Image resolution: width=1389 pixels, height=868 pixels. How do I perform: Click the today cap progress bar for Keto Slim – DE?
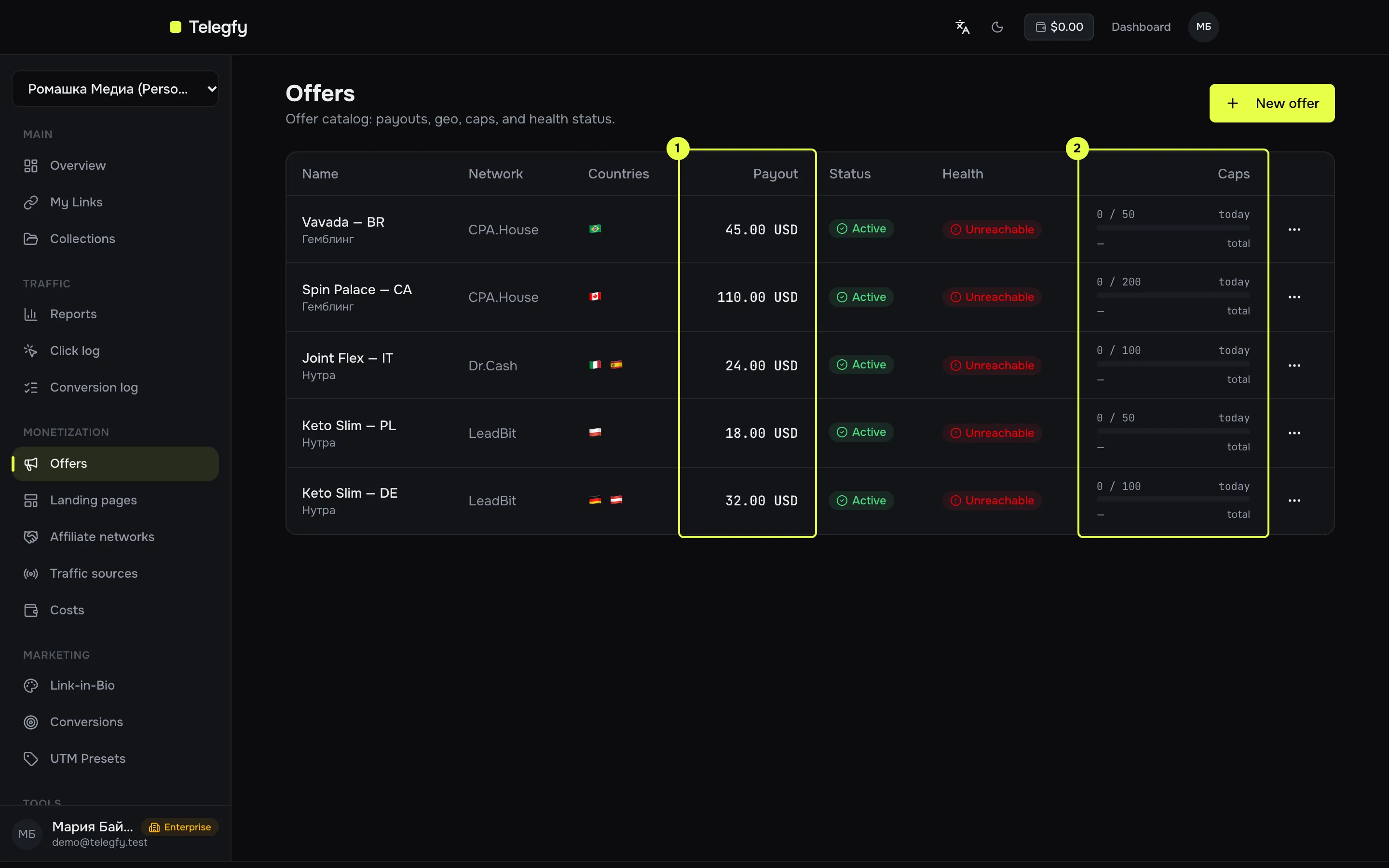tap(1173, 500)
